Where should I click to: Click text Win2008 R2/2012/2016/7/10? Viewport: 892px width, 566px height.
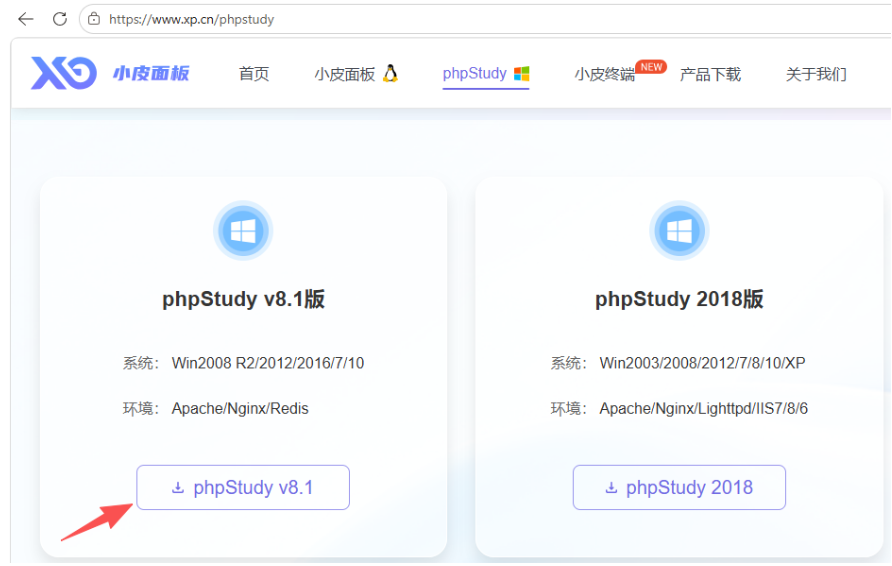268,363
